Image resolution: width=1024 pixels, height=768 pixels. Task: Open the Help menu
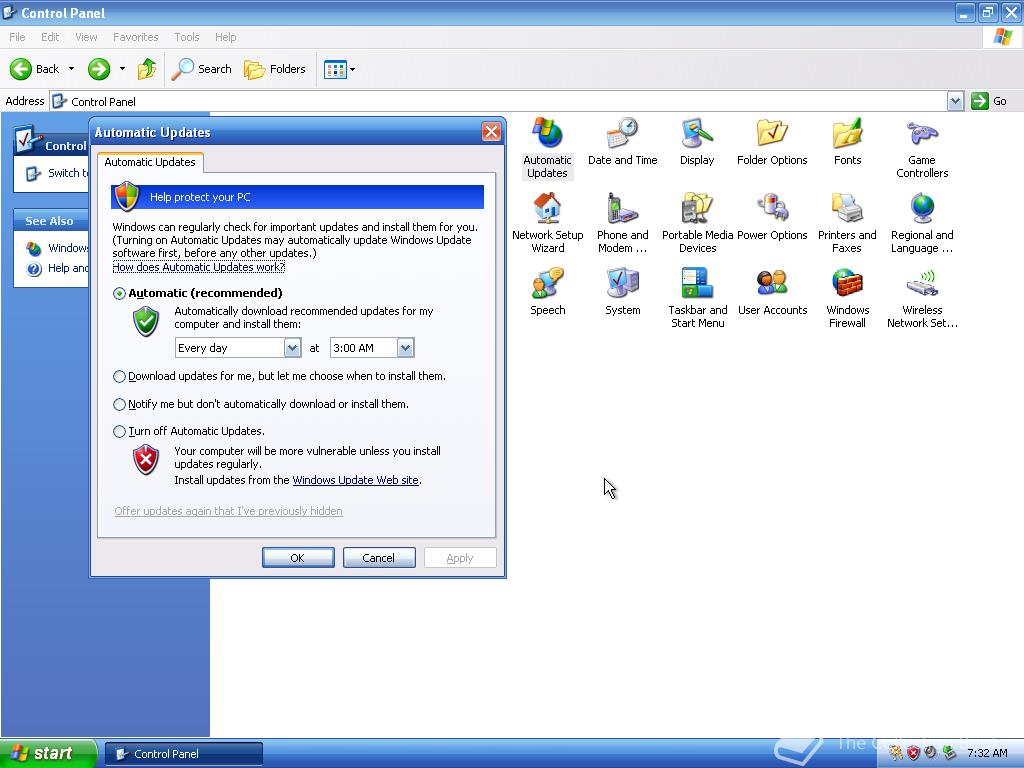click(226, 37)
